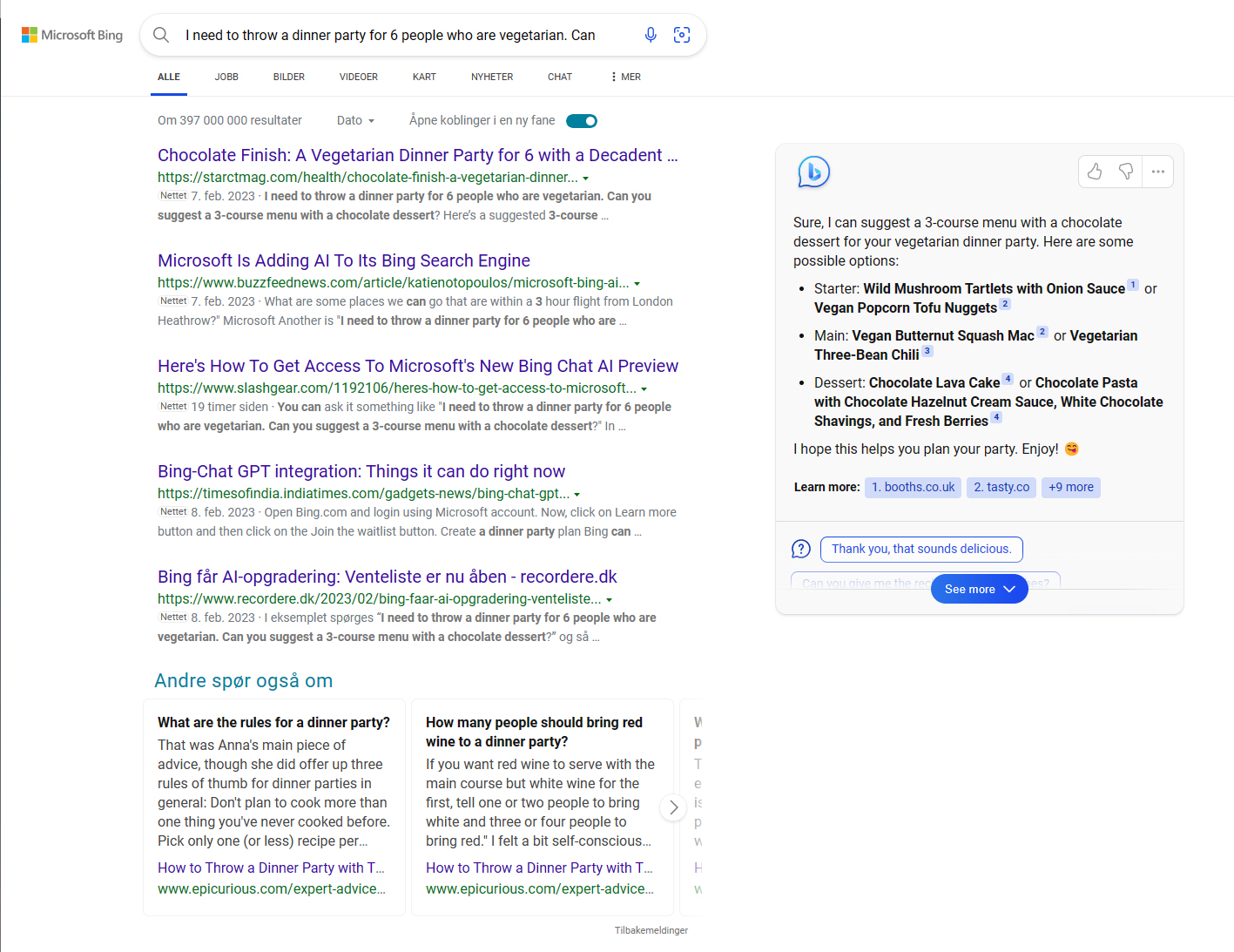Expand starctmag.com result URL options arrow
The width and height of the screenshot is (1234, 952).
click(586, 179)
